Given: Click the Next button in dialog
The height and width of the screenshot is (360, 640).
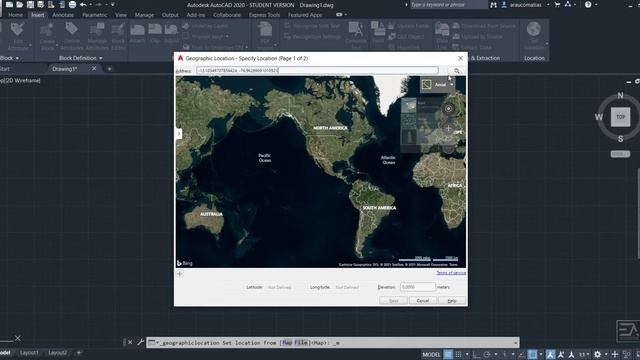Looking at the screenshot, I should (x=393, y=301).
